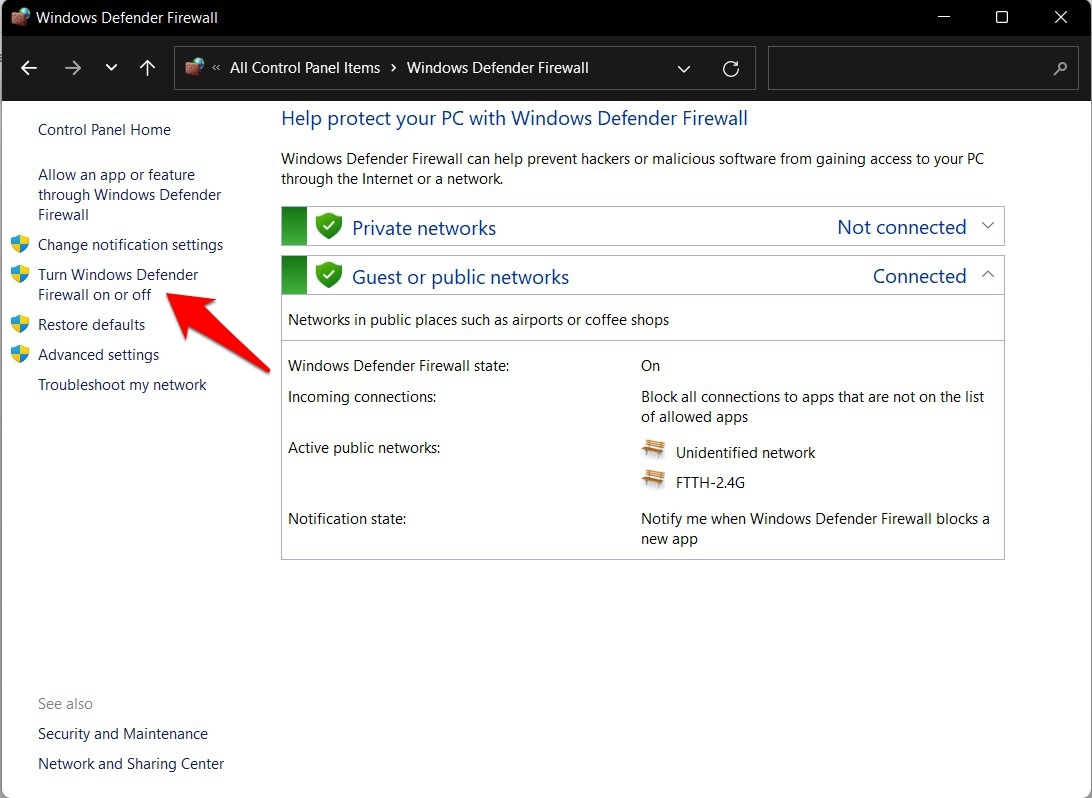1092x798 pixels.
Task: Click the green shield beside Guest or public networks
Action: [328, 276]
